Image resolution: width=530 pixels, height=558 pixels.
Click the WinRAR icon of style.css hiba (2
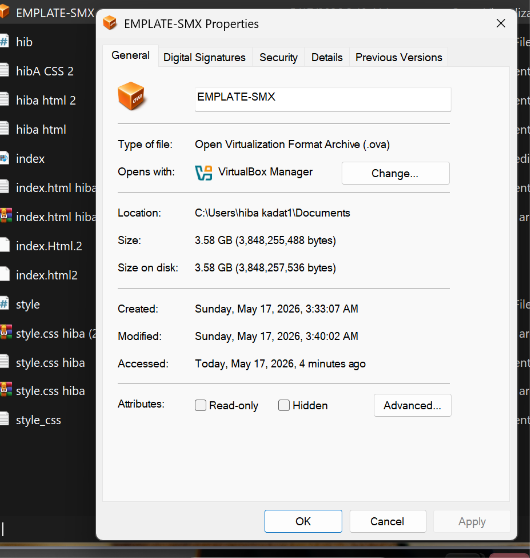(6, 332)
